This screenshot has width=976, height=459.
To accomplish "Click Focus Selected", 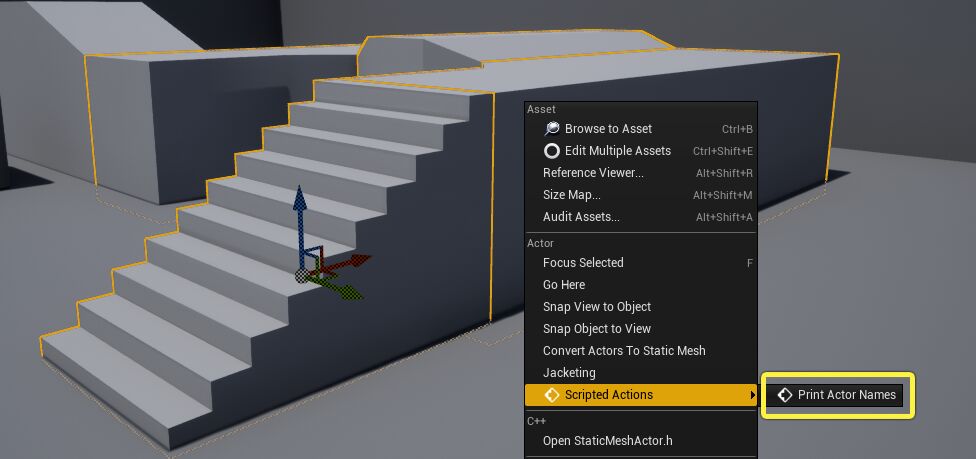I will click(x=640, y=263).
